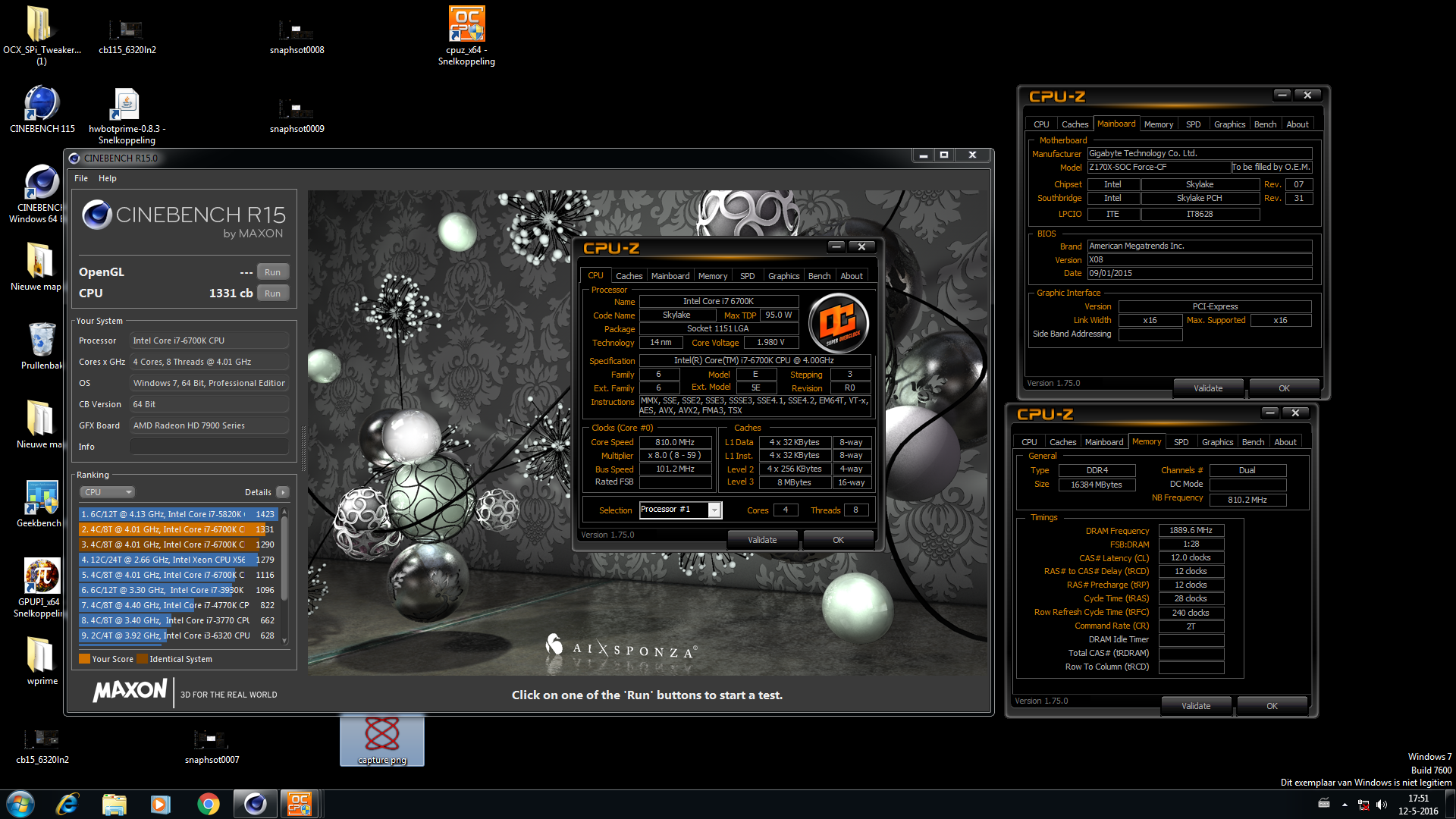Click the MAXON logo

pos(130,690)
